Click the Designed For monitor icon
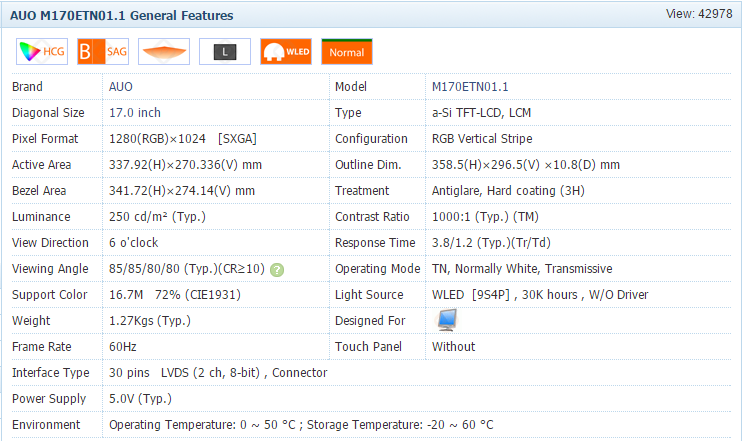 coord(447,320)
